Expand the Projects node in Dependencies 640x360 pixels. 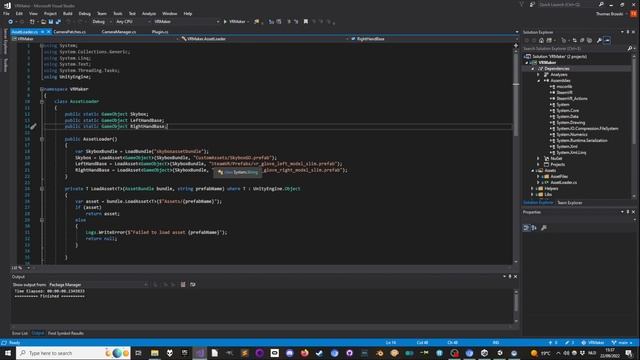(538, 164)
